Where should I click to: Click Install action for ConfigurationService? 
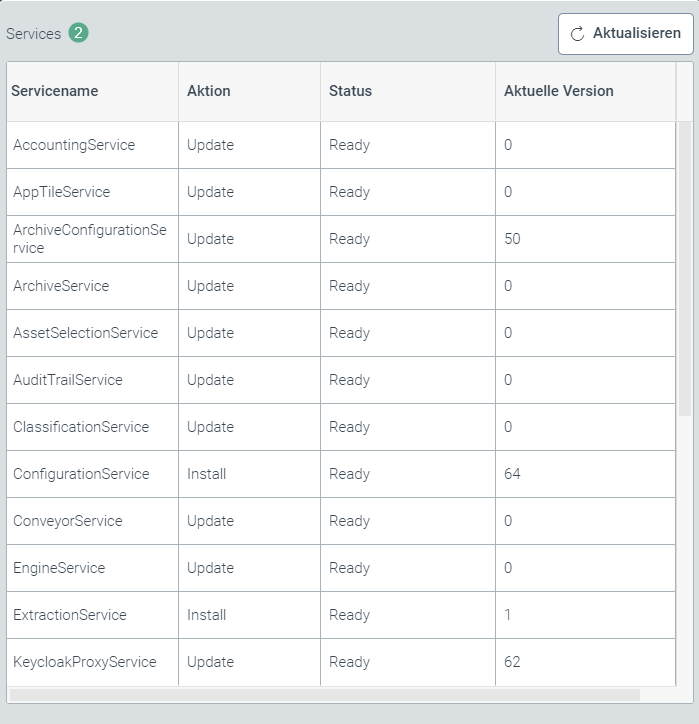[x=207, y=474]
